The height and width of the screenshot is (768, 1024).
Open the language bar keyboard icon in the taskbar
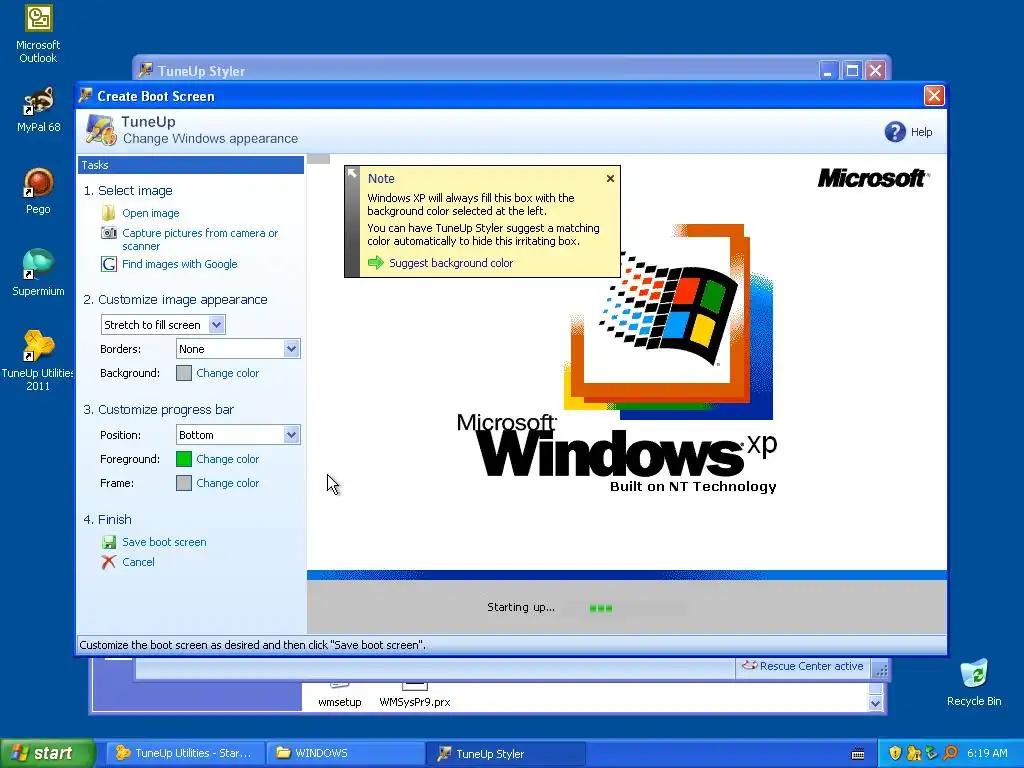858,754
